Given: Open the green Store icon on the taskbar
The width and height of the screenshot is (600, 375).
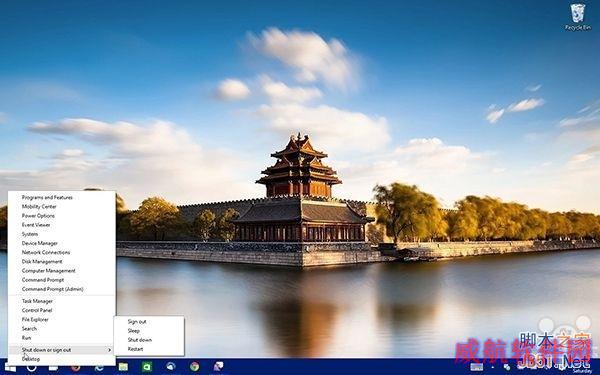Looking at the screenshot, I should pyautogui.click(x=147, y=367).
